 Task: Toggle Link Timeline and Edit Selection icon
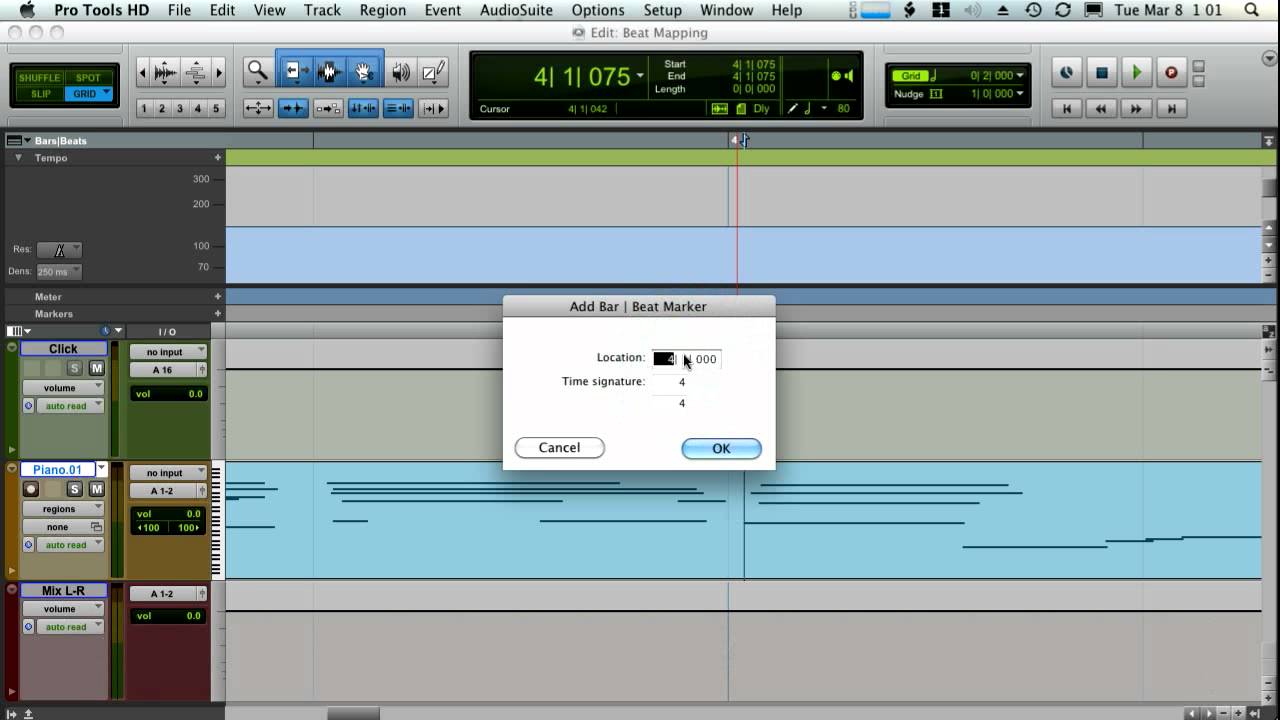tap(363, 108)
